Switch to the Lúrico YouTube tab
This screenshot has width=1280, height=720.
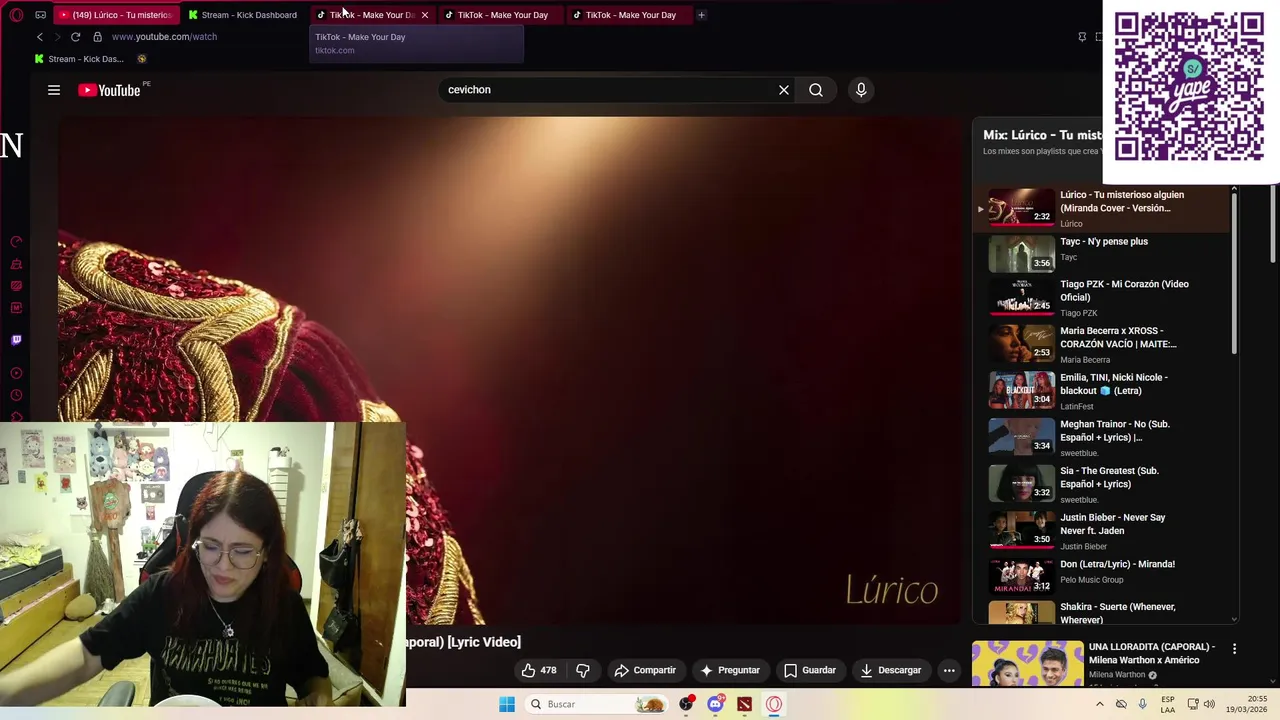115,15
